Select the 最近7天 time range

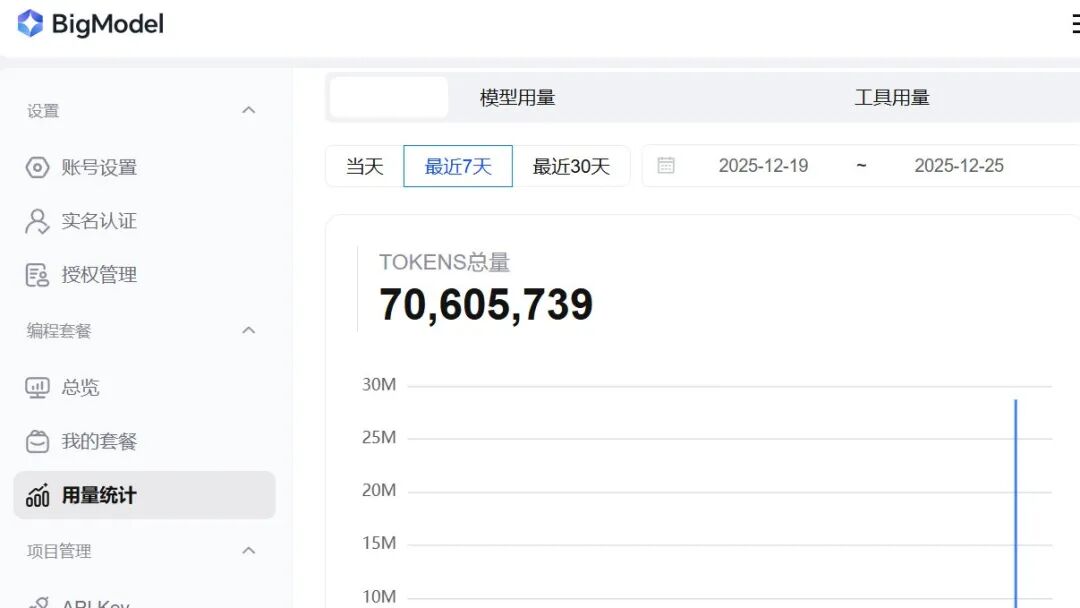coord(458,166)
